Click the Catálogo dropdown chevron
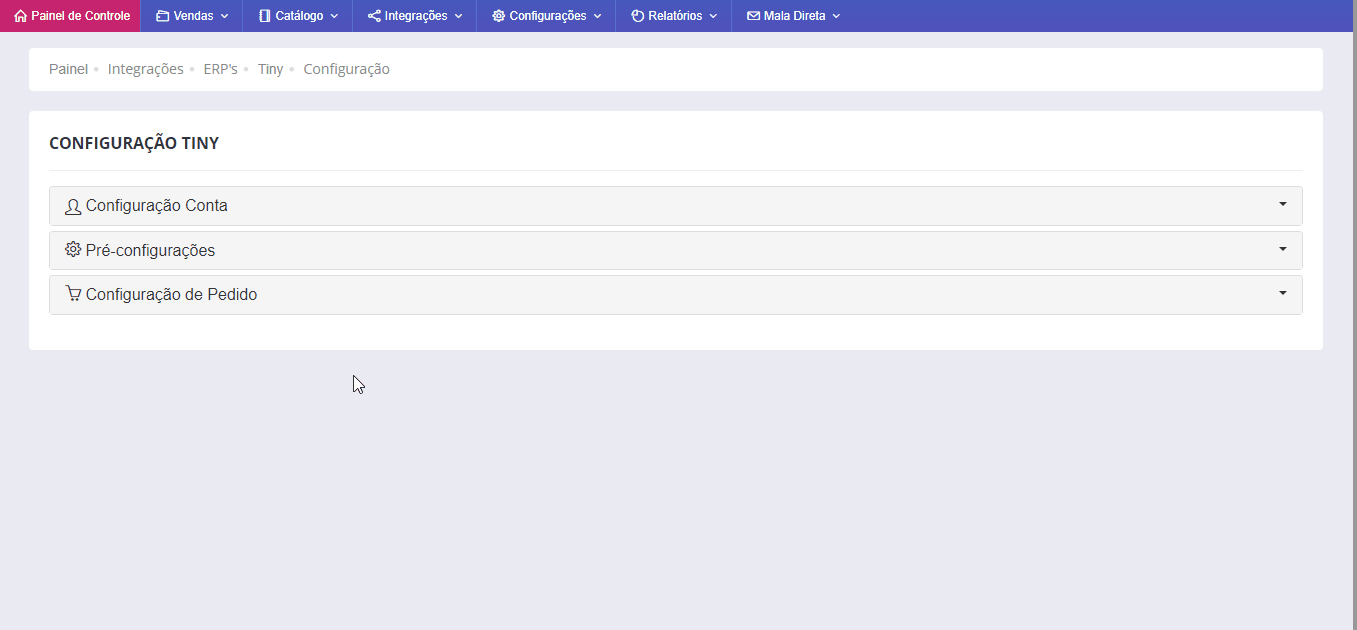This screenshot has width=1357, height=630. [x=334, y=17]
